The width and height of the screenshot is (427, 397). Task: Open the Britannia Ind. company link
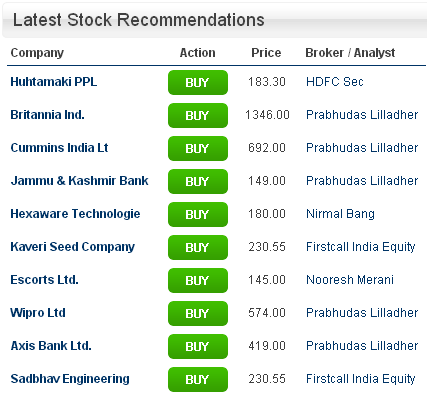[47, 115]
